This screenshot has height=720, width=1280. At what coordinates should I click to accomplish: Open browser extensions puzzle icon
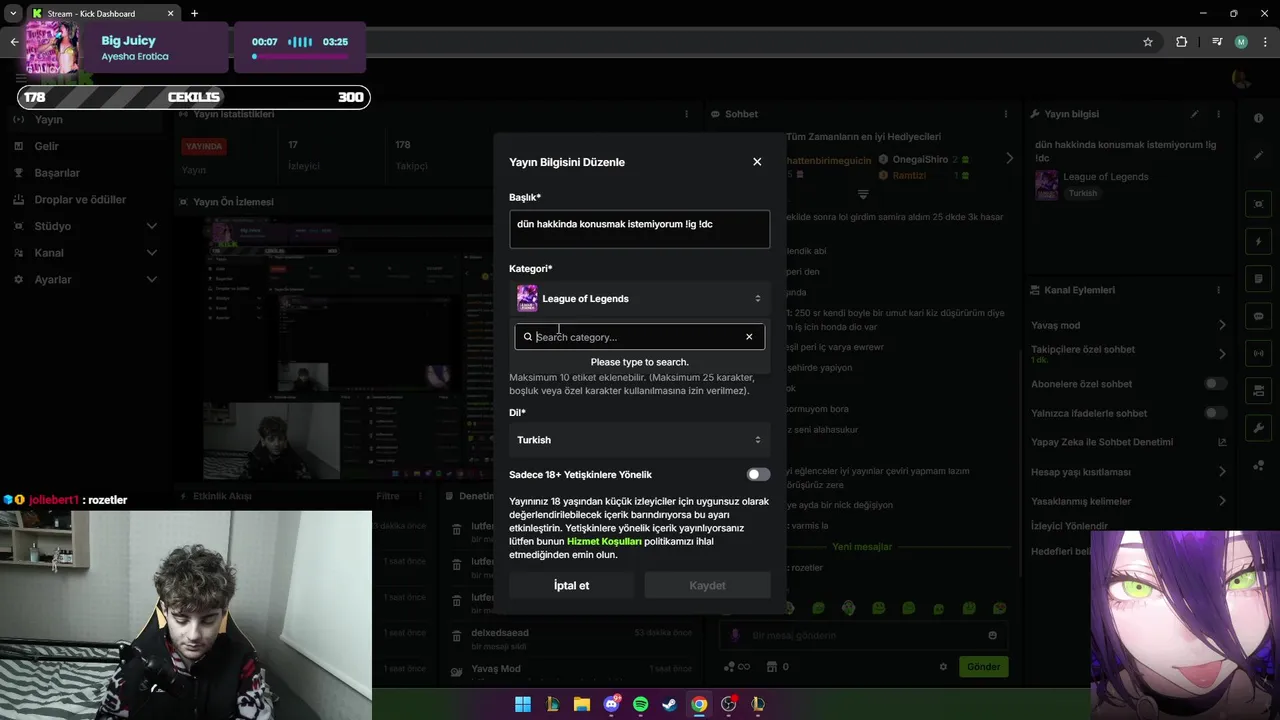click(x=1182, y=42)
